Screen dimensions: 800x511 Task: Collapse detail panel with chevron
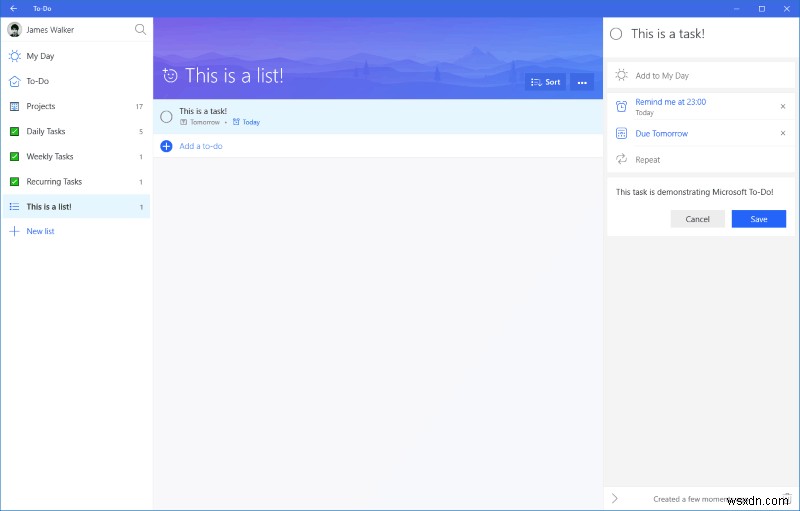pyautogui.click(x=615, y=498)
